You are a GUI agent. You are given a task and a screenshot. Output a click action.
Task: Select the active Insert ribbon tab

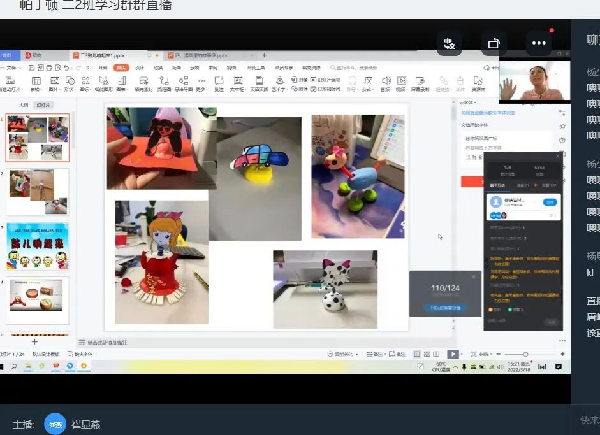coord(121,68)
